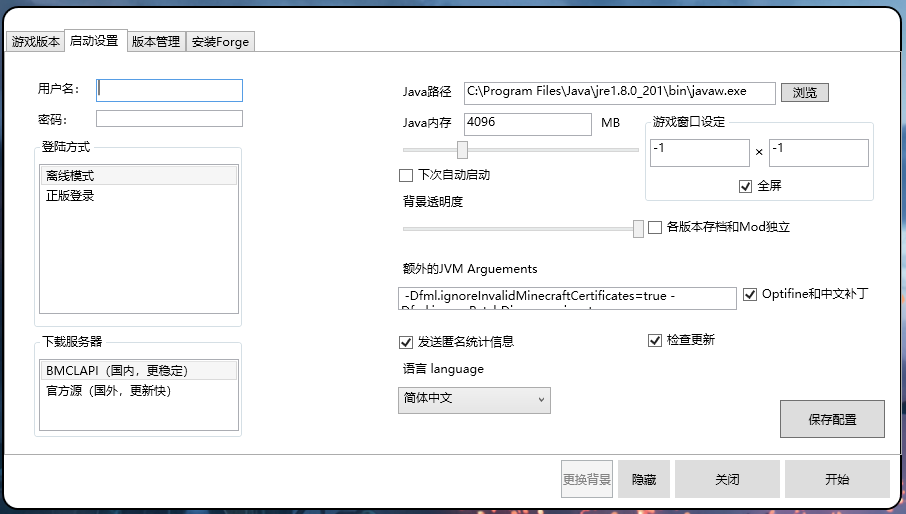Disable Optifine和中文补丁 checkbox
Screen dimensions: 906x514
pos(751,295)
